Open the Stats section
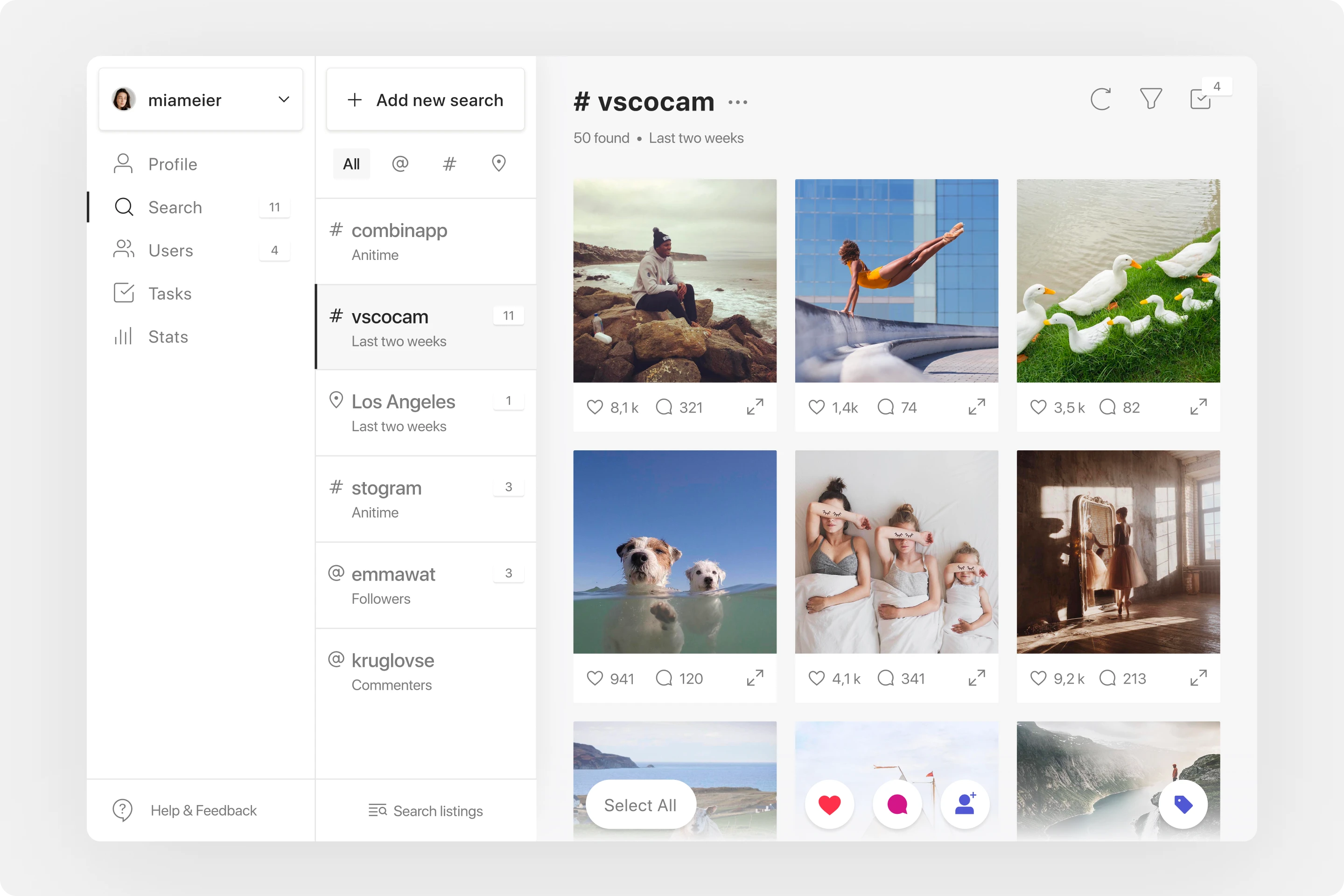Image resolution: width=1344 pixels, height=896 pixels. coord(151,336)
